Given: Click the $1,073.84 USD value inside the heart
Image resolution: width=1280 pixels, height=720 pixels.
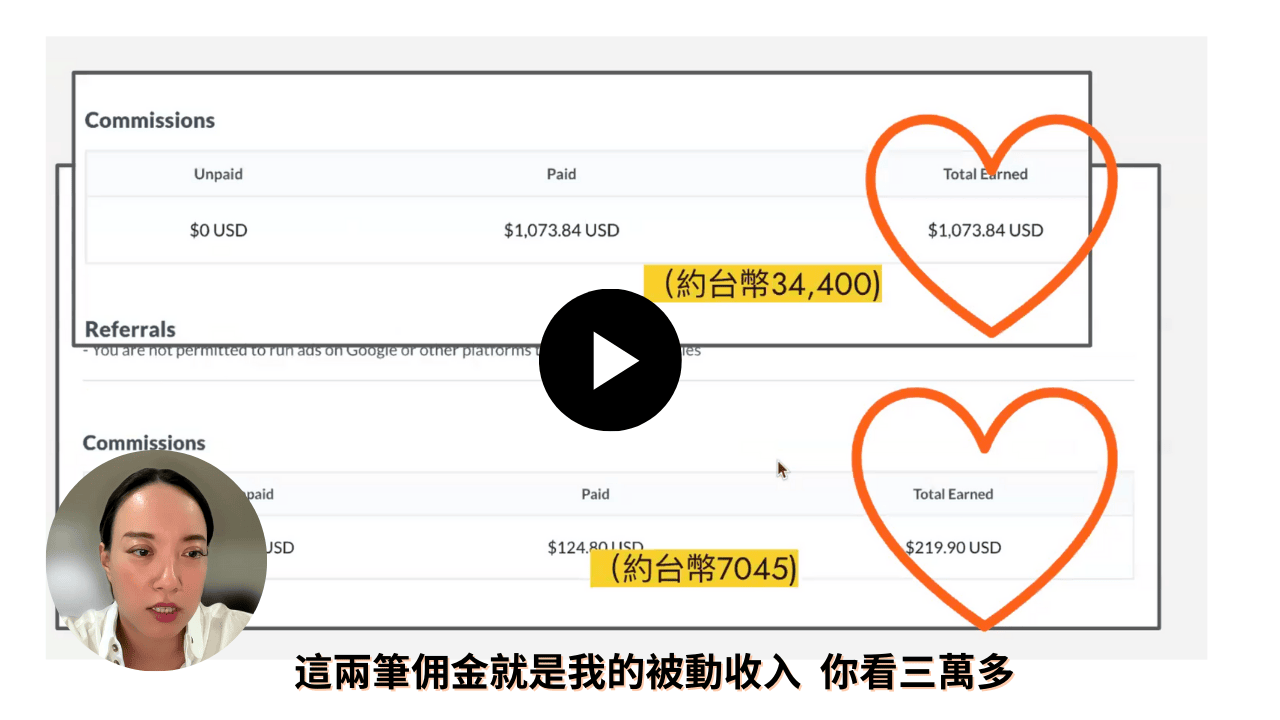Looking at the screenshot, I should 985,230.
